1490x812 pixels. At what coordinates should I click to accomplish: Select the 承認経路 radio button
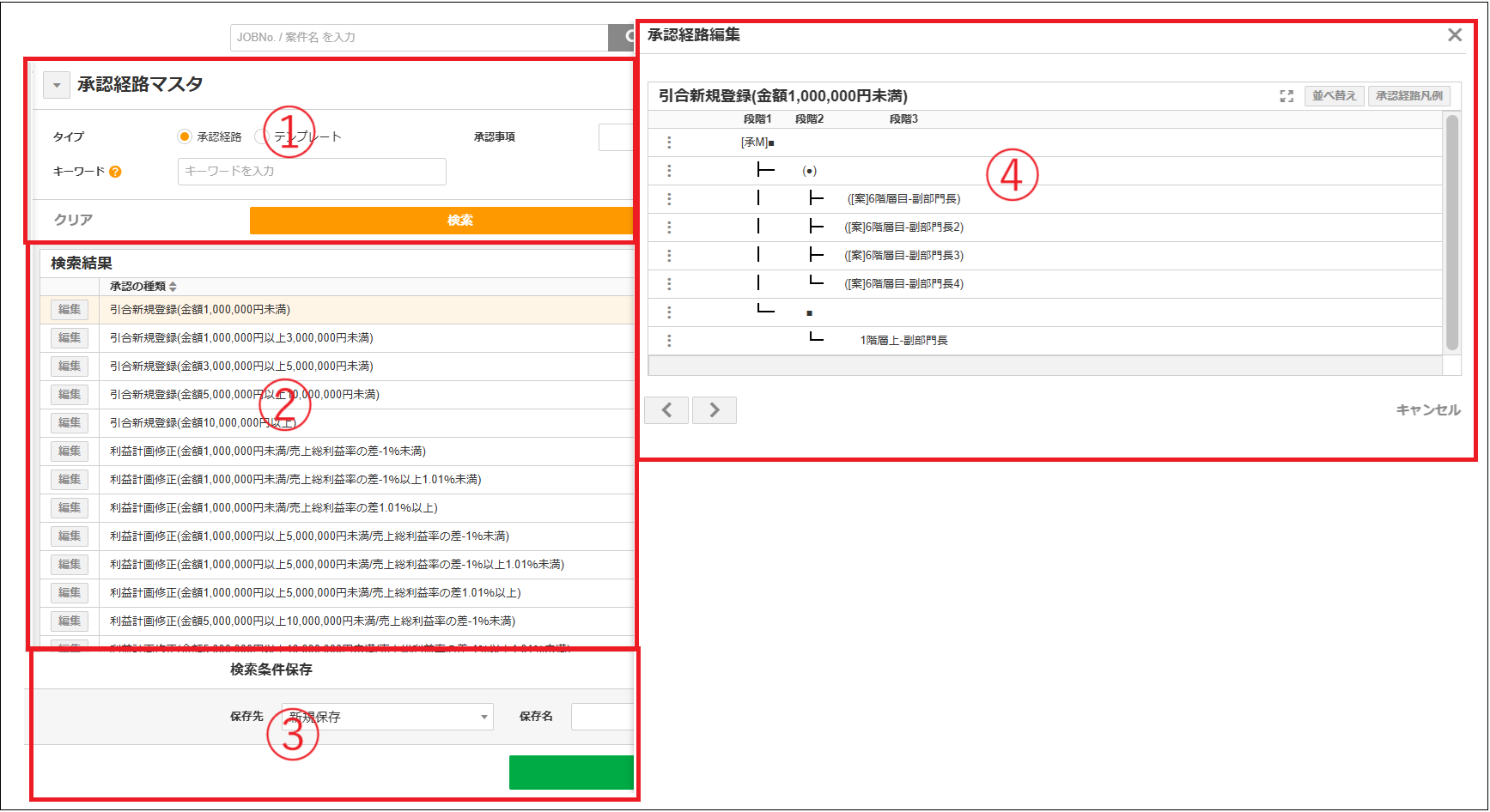(x=184, y=136)
